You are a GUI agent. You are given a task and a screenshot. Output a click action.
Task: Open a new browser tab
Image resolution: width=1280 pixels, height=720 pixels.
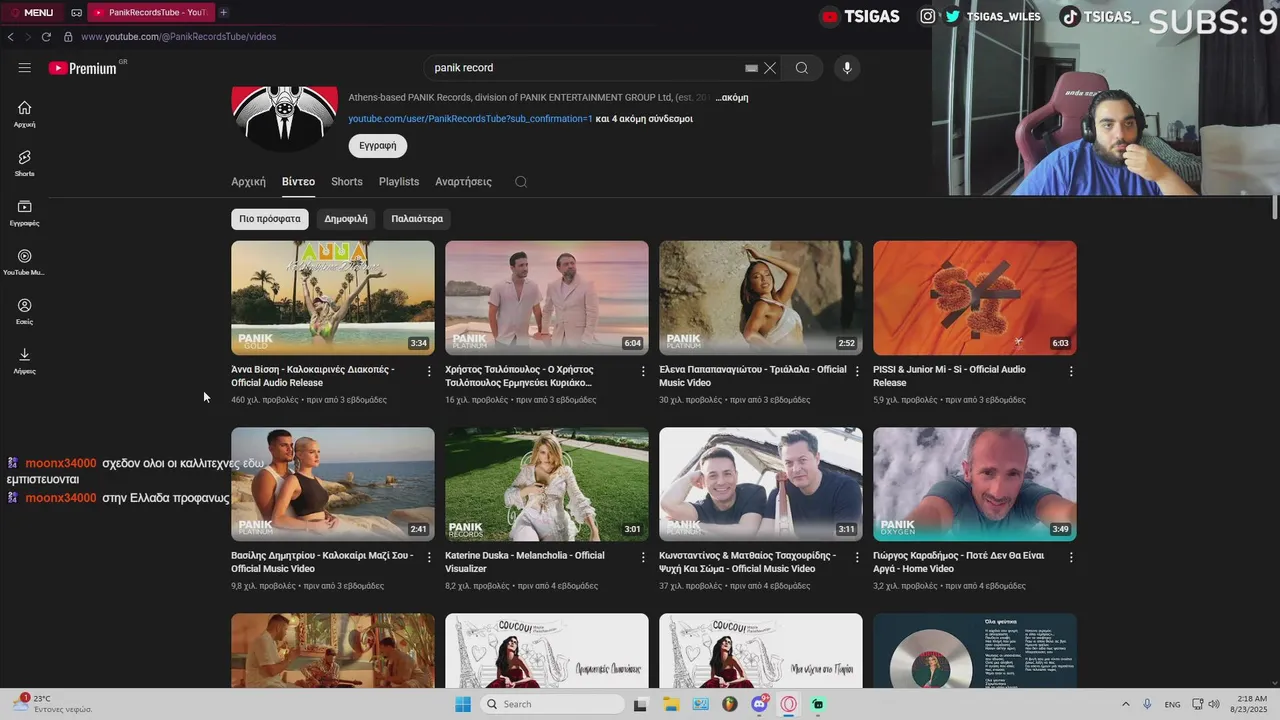click(223, 12)
